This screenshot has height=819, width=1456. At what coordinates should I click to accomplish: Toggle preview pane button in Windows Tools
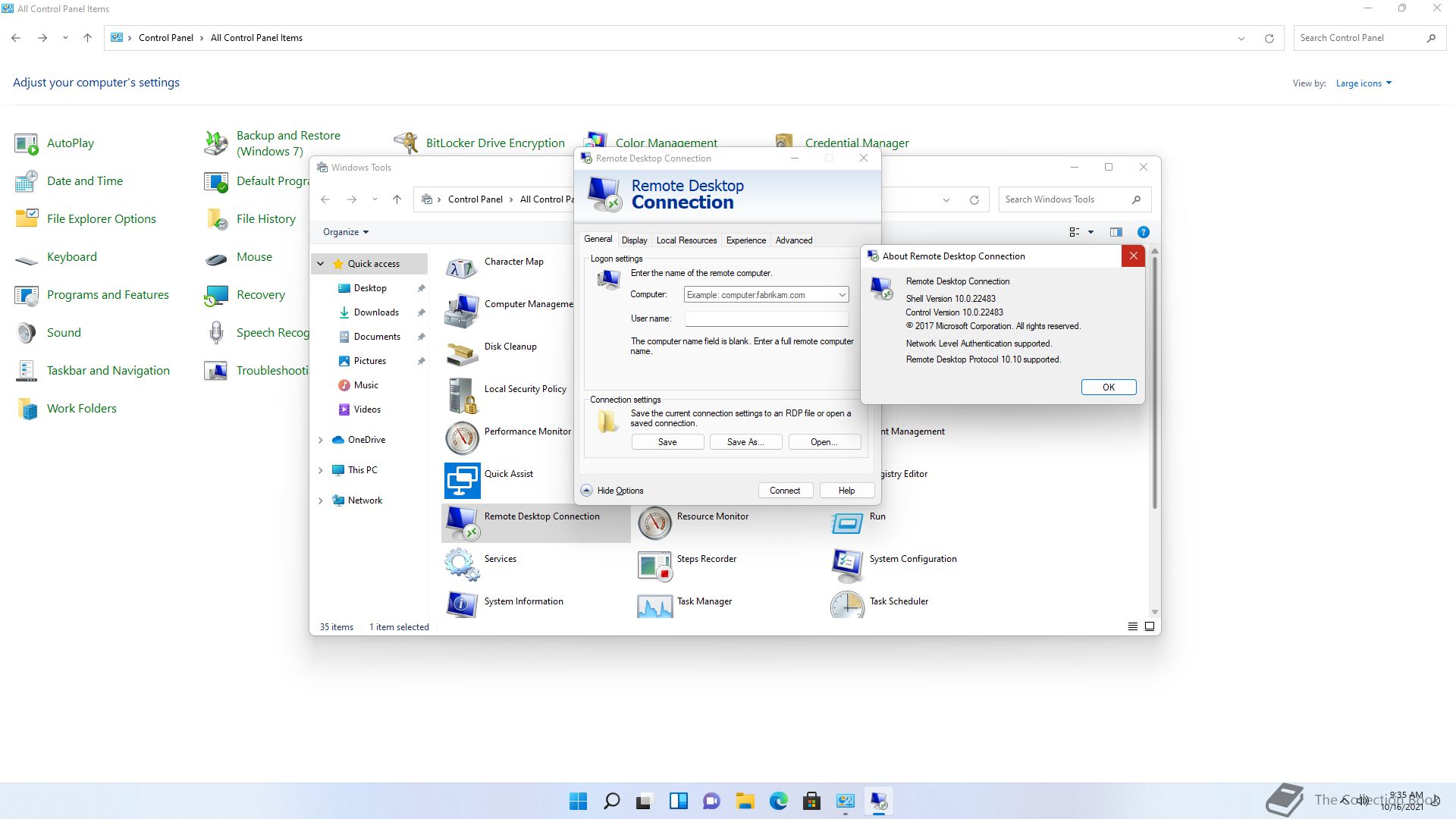click(x=1116, y=232)
